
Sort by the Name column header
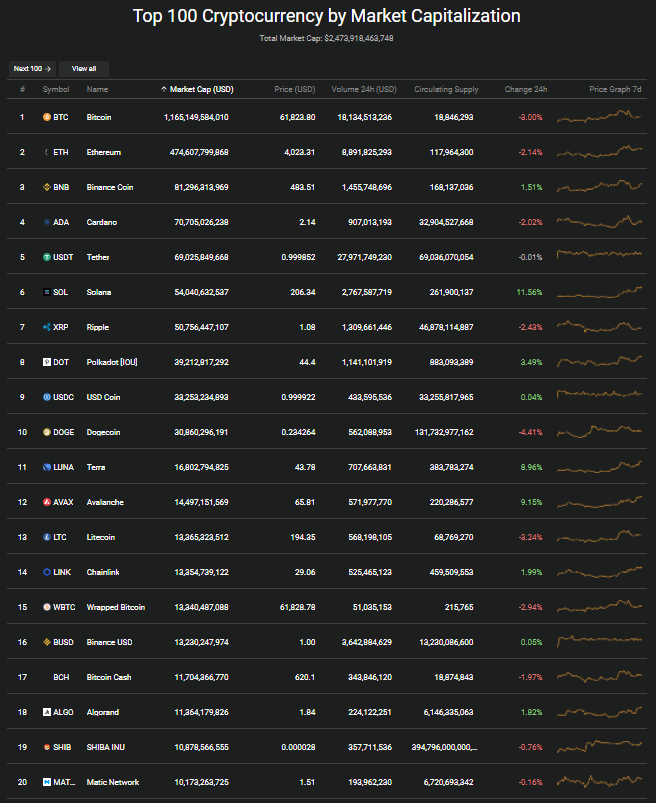point(97,89)
